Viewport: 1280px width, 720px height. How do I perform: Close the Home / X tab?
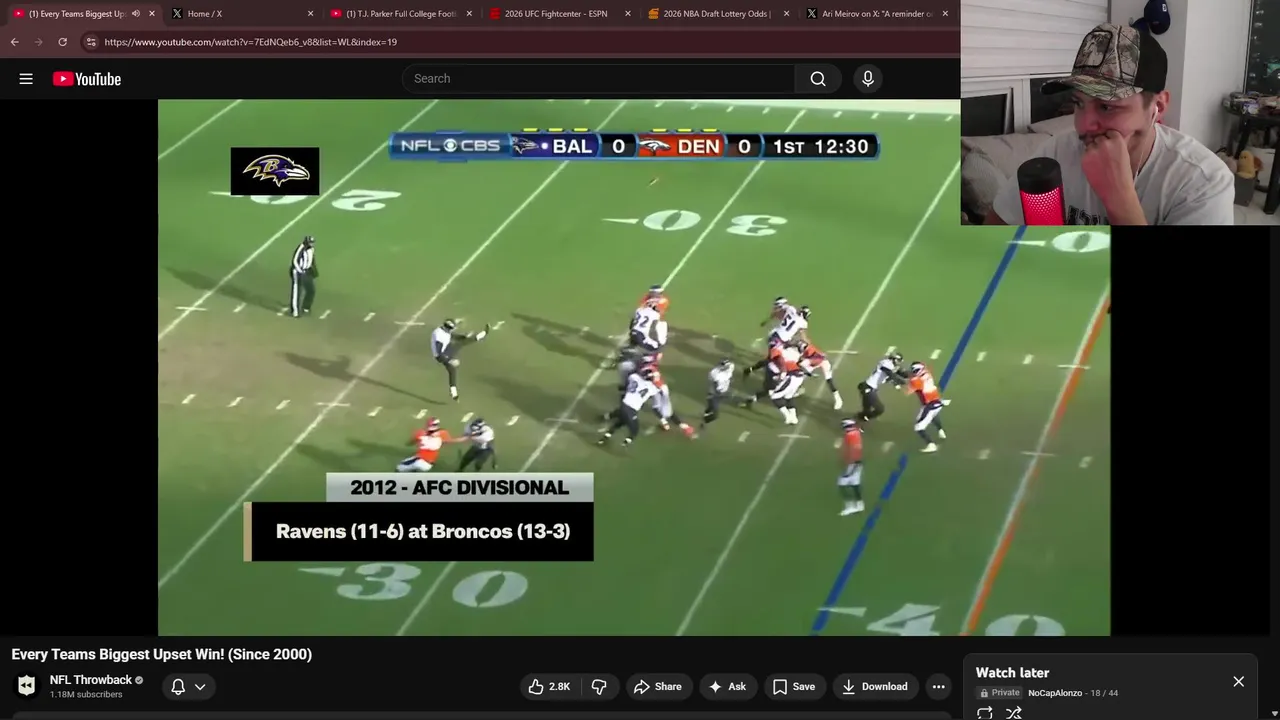click(x=310, y=14)
